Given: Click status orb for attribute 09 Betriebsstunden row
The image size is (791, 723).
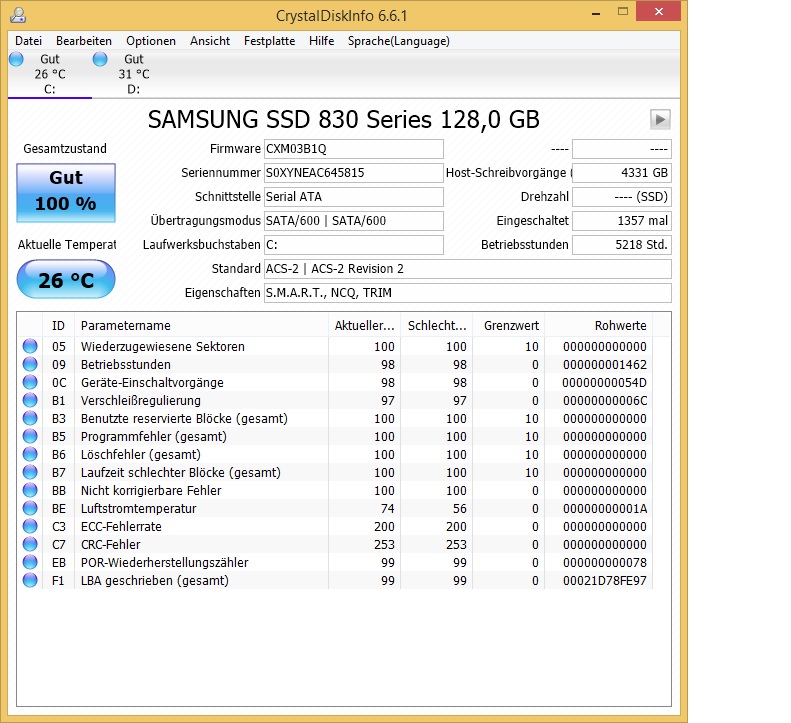Looking at the screenshot, I should coord(30,364).
